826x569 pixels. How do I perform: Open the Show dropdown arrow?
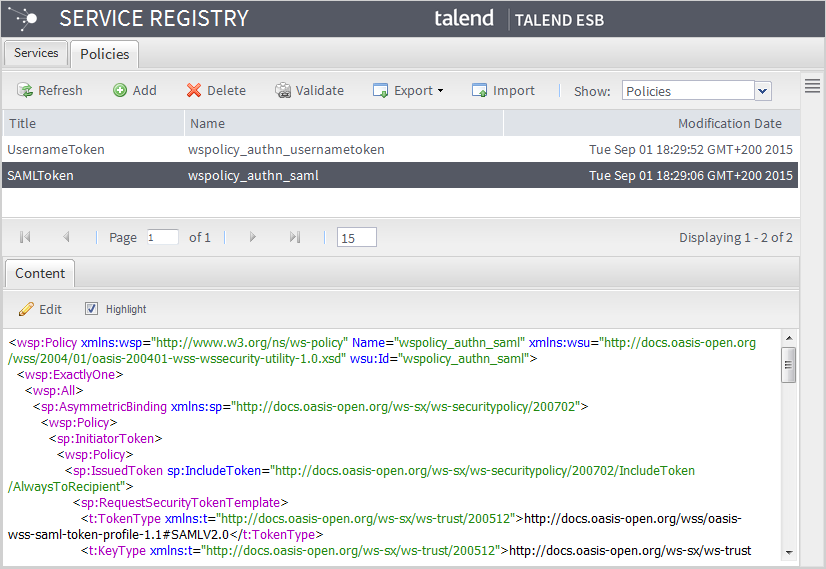click(763, 91)
